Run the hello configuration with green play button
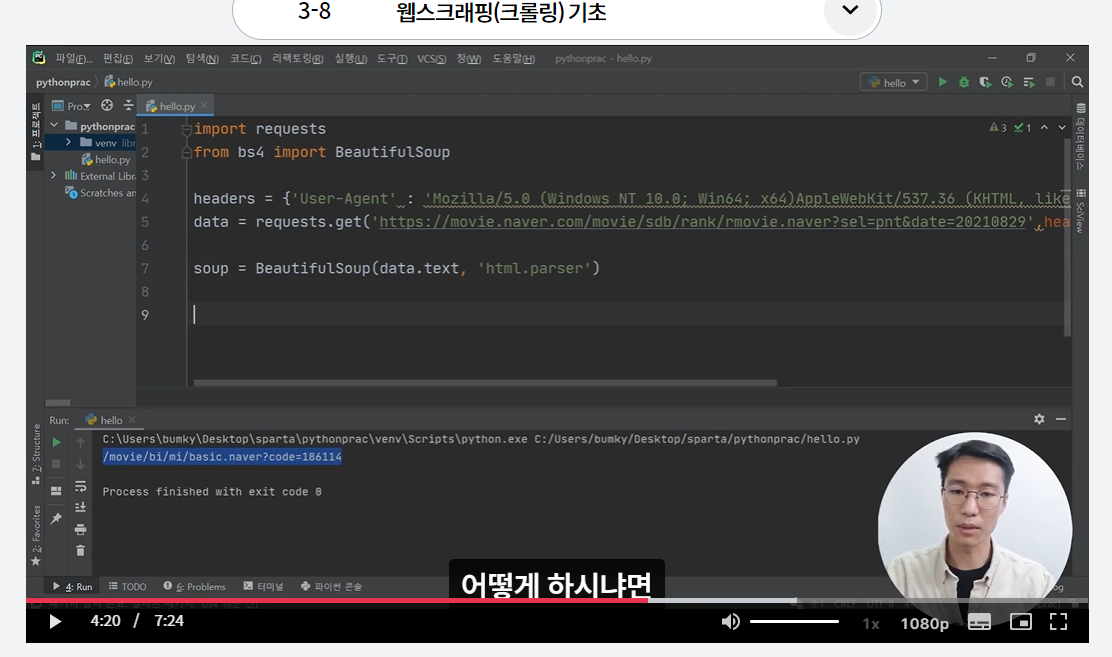This screenshot has height=657, width=1112. (943, 82)
